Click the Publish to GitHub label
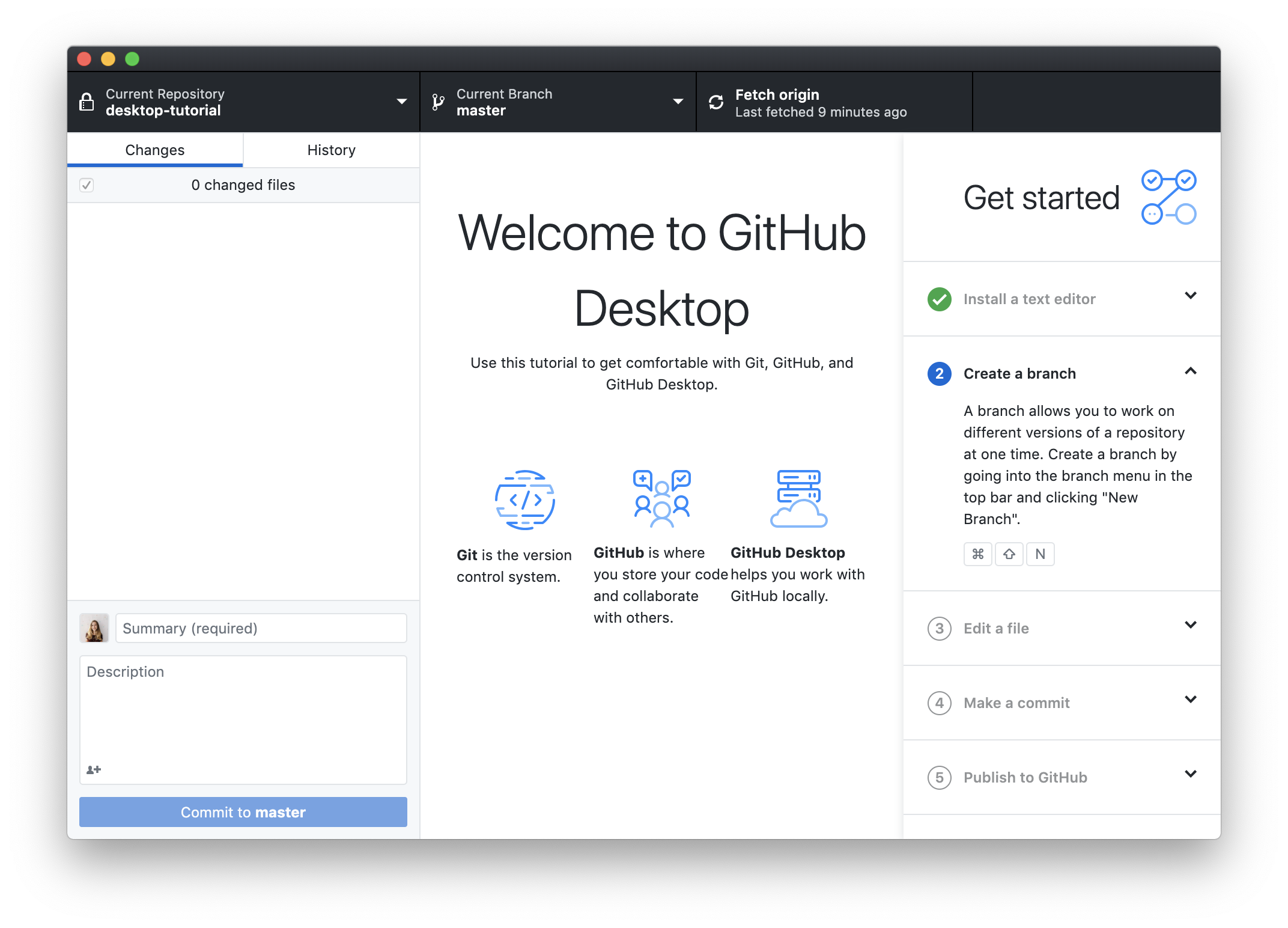 tap(1025, 777)
